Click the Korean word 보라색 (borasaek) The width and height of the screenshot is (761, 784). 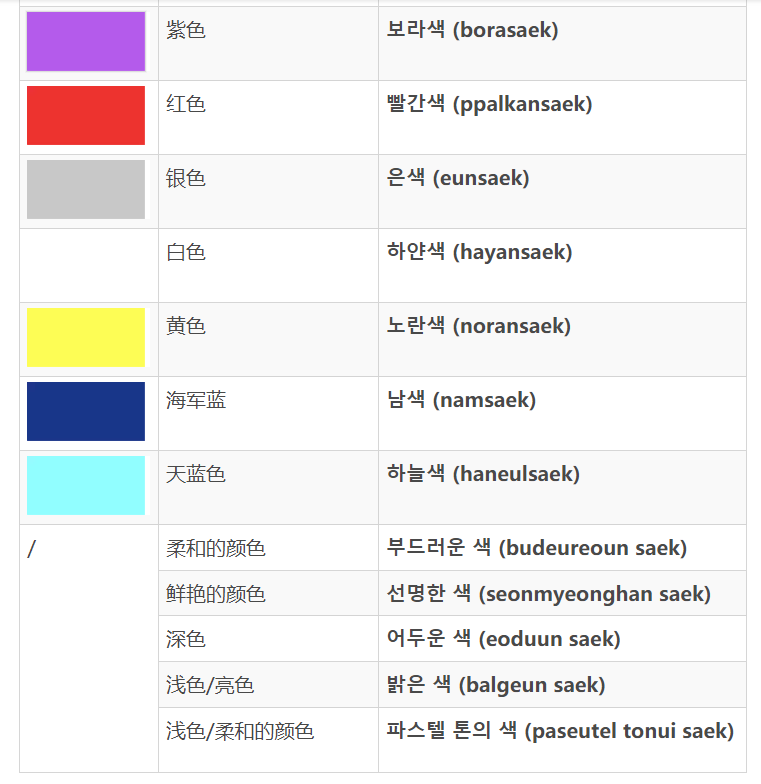tap(472, 30)
